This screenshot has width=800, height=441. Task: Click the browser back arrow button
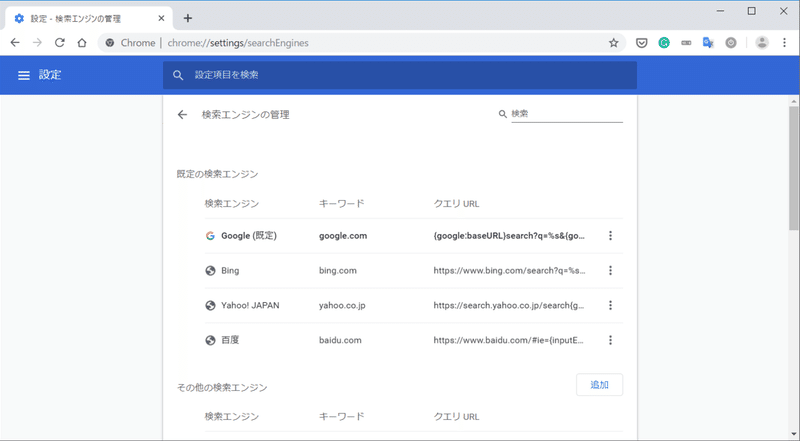point(15,43)
